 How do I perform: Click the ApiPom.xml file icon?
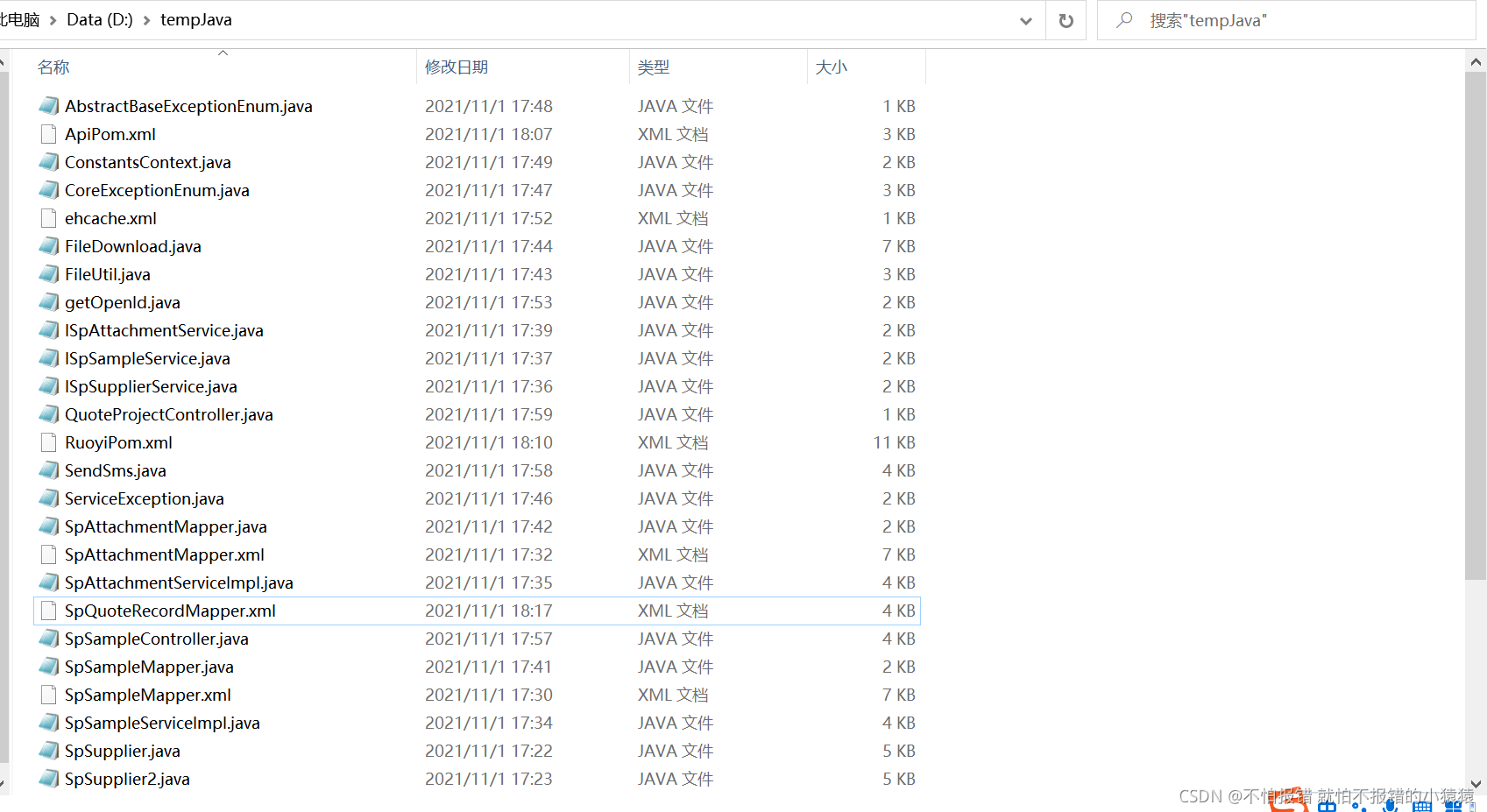pos(49,134)
